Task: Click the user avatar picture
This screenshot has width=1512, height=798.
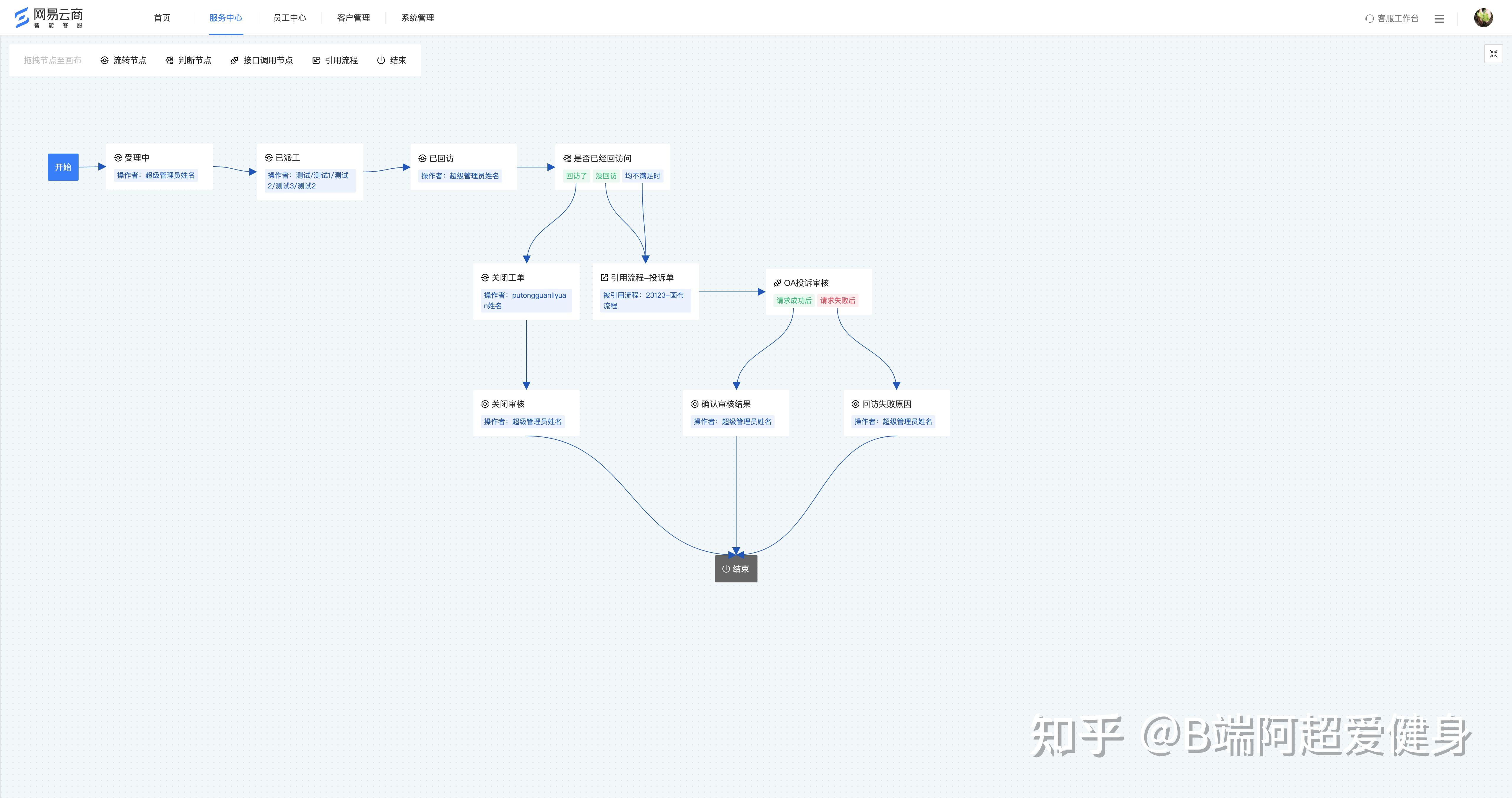Action: tap(1483, 18)
